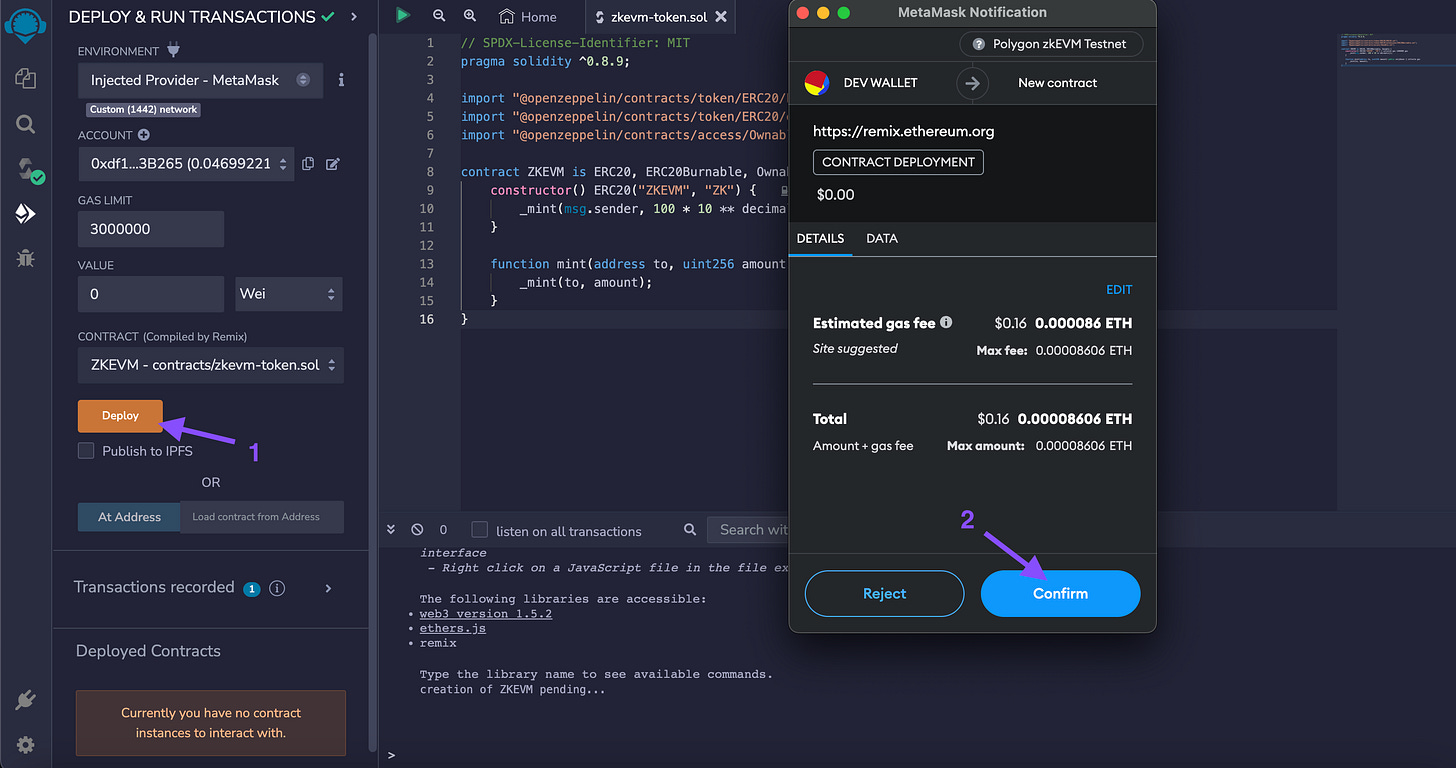Click the editor zoom in icon

coord(470,16)
